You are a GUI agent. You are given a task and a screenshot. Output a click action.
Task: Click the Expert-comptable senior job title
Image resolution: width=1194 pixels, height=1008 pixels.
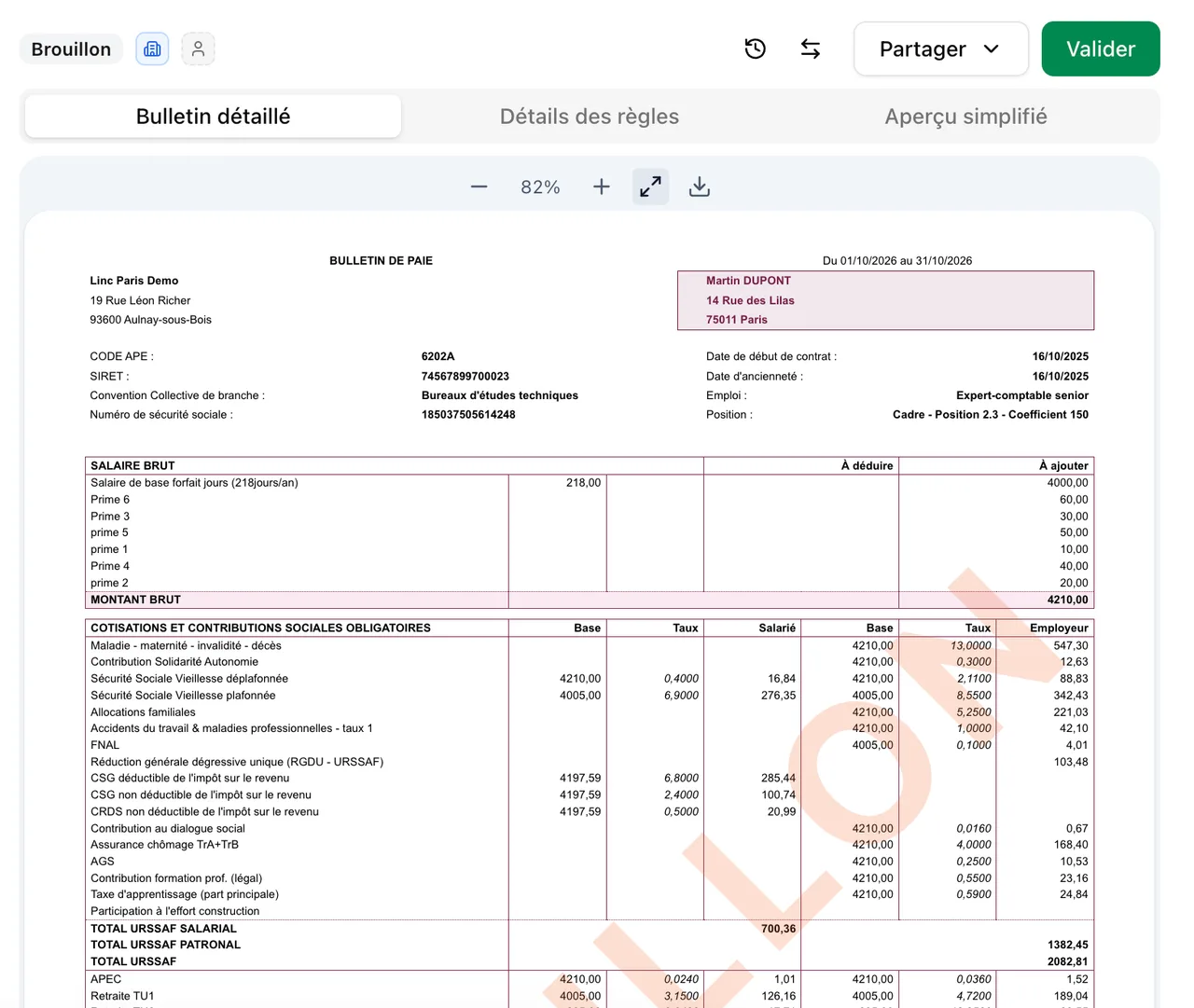[x=1022, y=395]
